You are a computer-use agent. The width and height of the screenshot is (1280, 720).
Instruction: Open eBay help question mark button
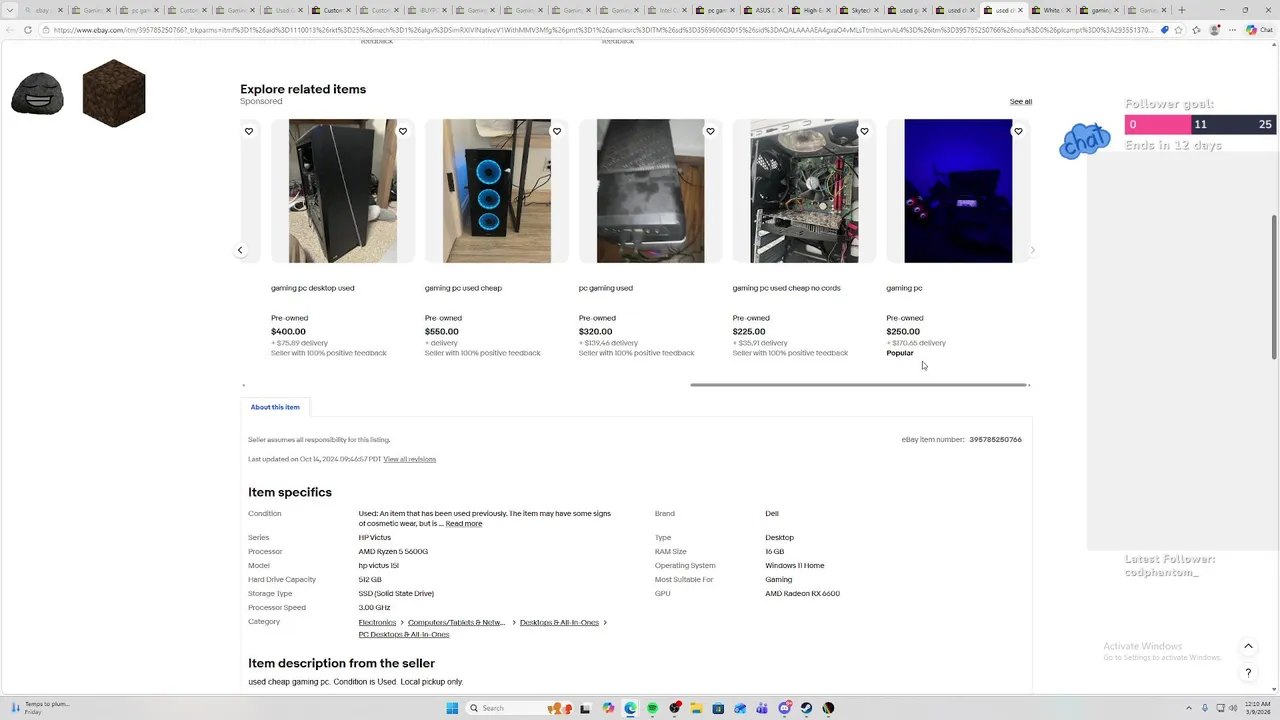(x=1248, y=673)
